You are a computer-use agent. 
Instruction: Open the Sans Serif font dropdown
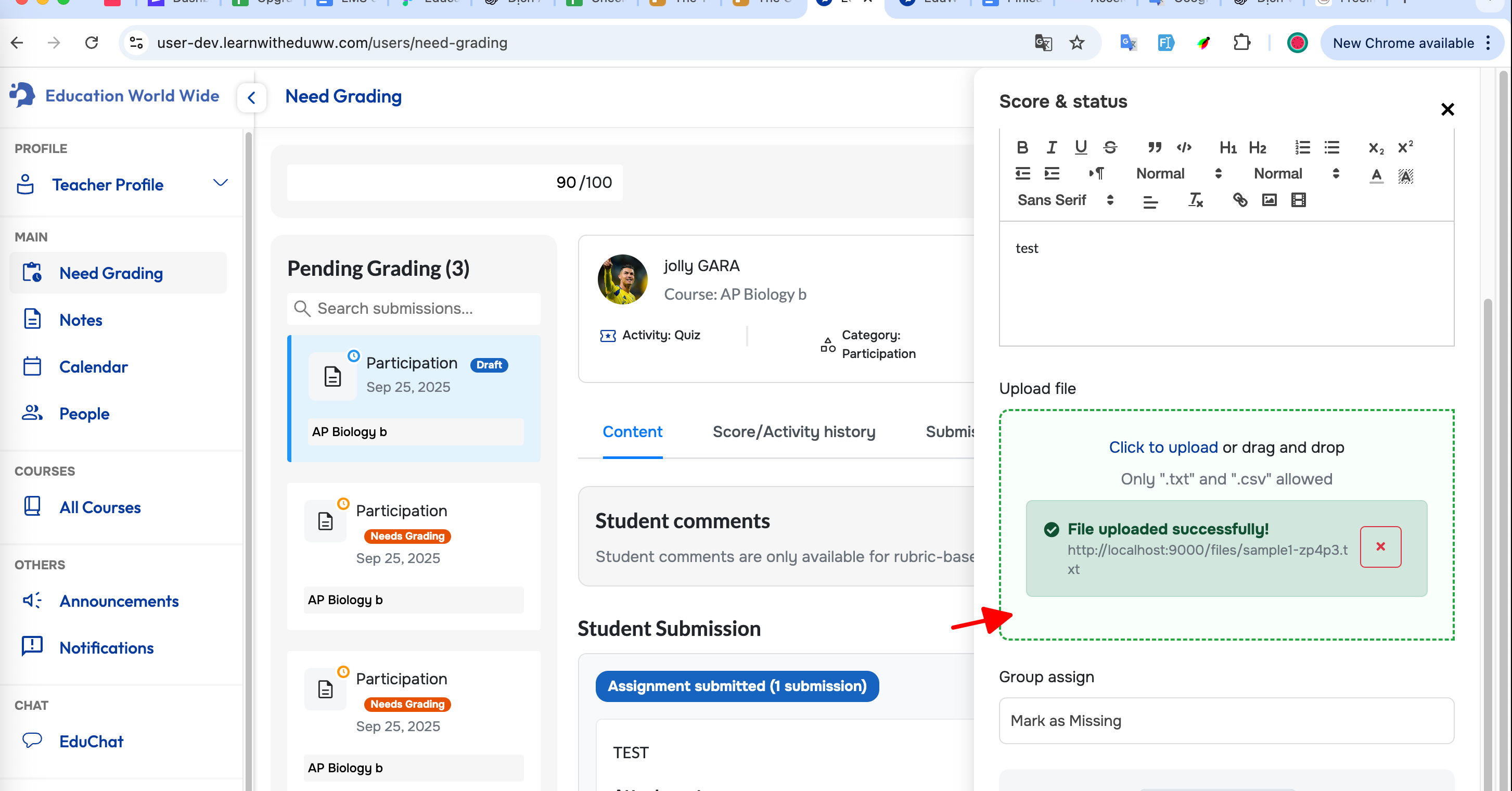1065,200
